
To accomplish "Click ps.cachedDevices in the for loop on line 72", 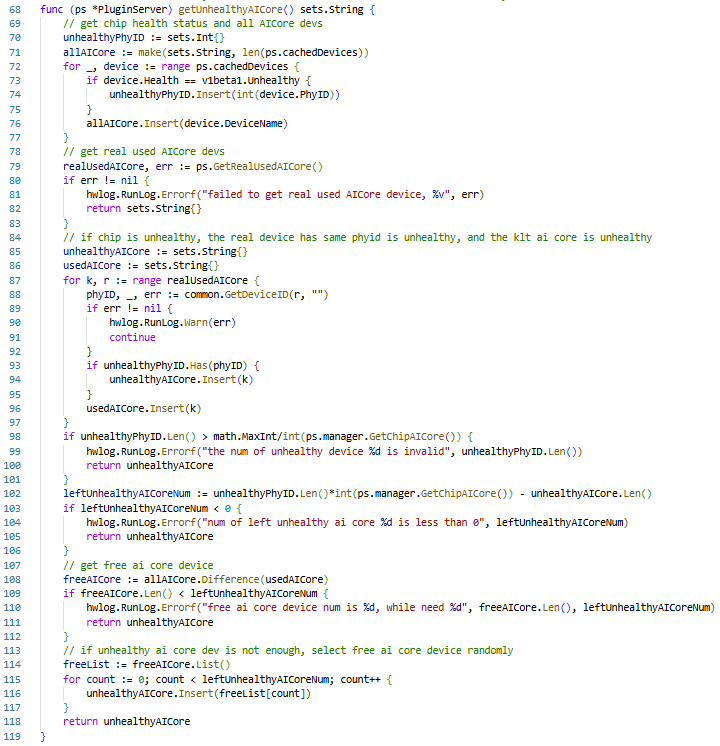I will pyautogui.click(x=242, y=67).
